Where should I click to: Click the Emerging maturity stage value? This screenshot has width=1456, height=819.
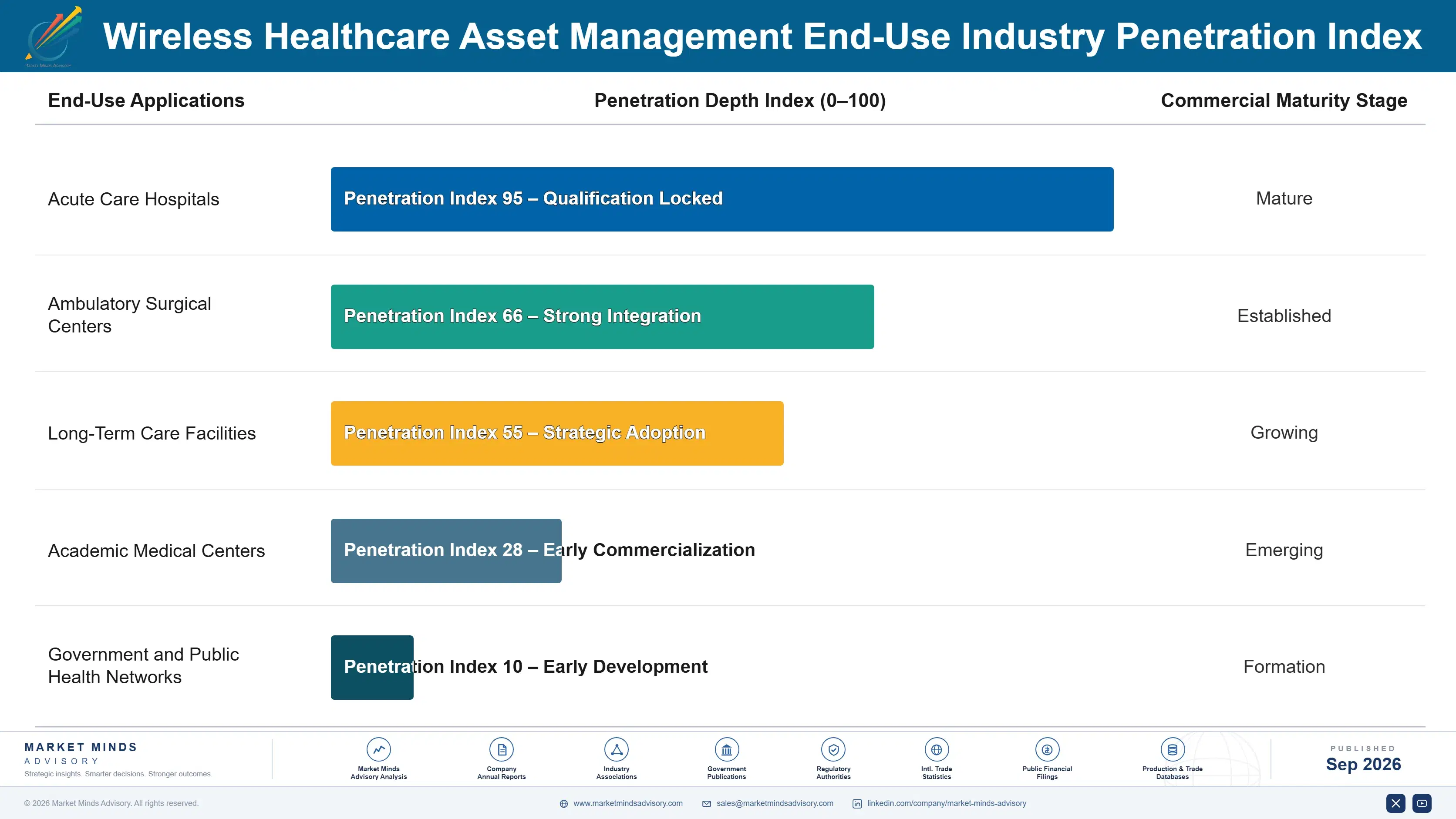pos(1284,550)
